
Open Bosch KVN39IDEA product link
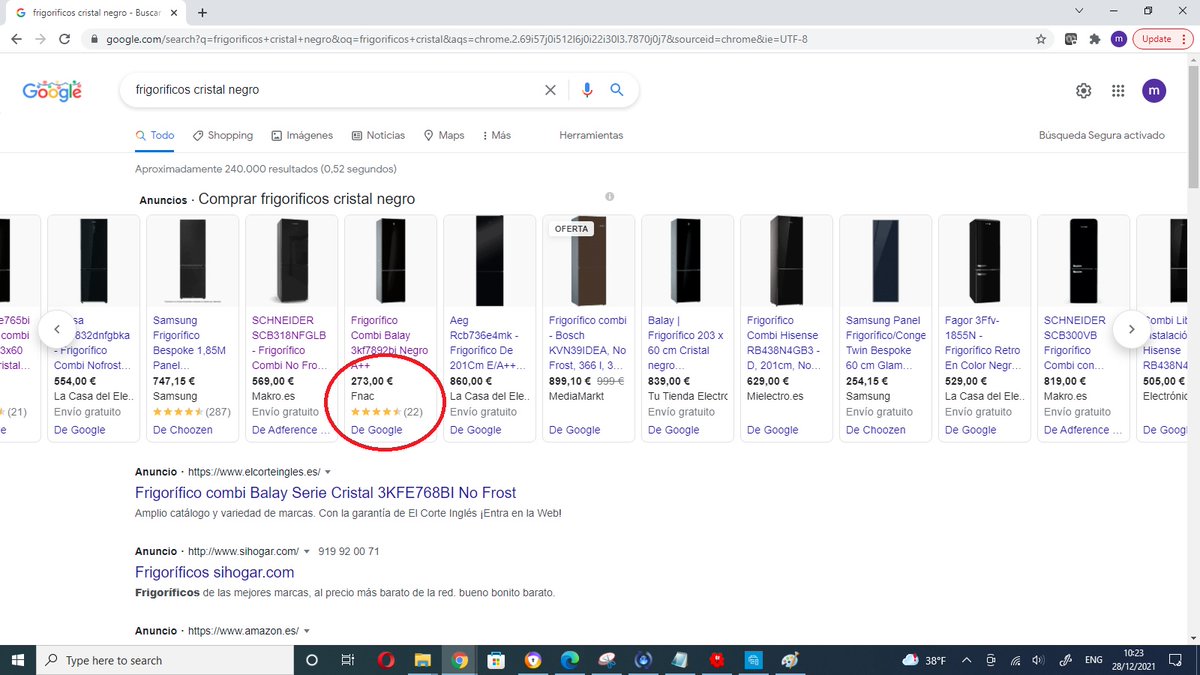click(x=586, y=343)
